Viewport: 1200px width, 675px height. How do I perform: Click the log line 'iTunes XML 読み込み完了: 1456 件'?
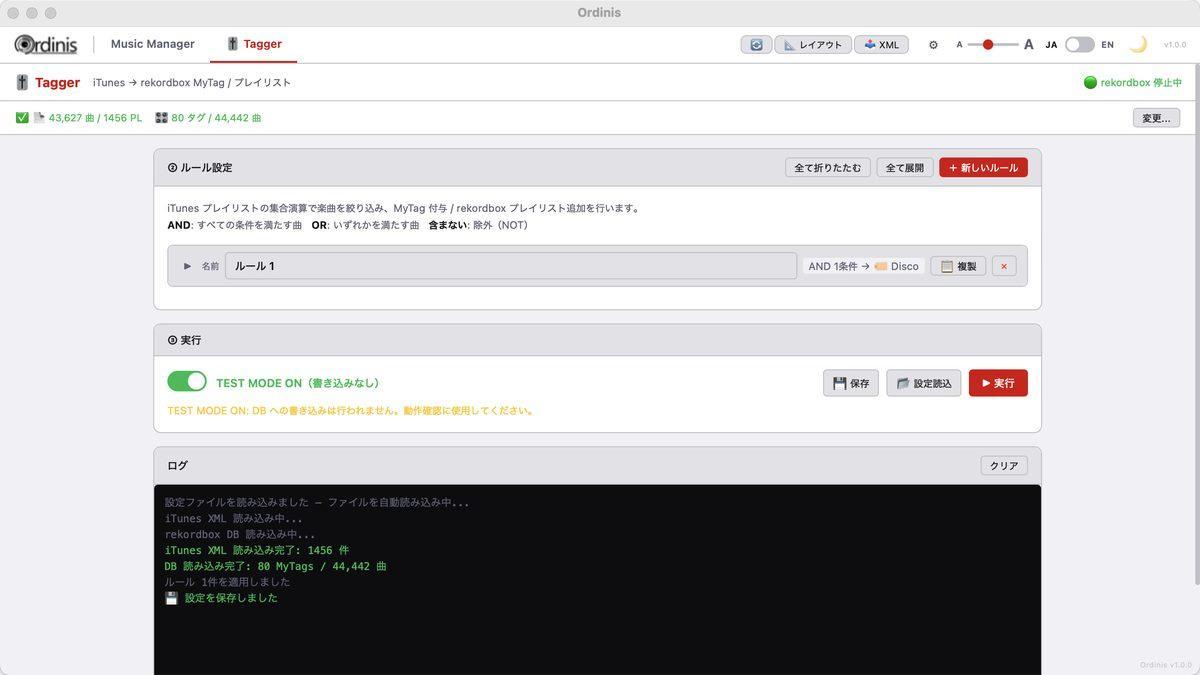click(257, 550)
